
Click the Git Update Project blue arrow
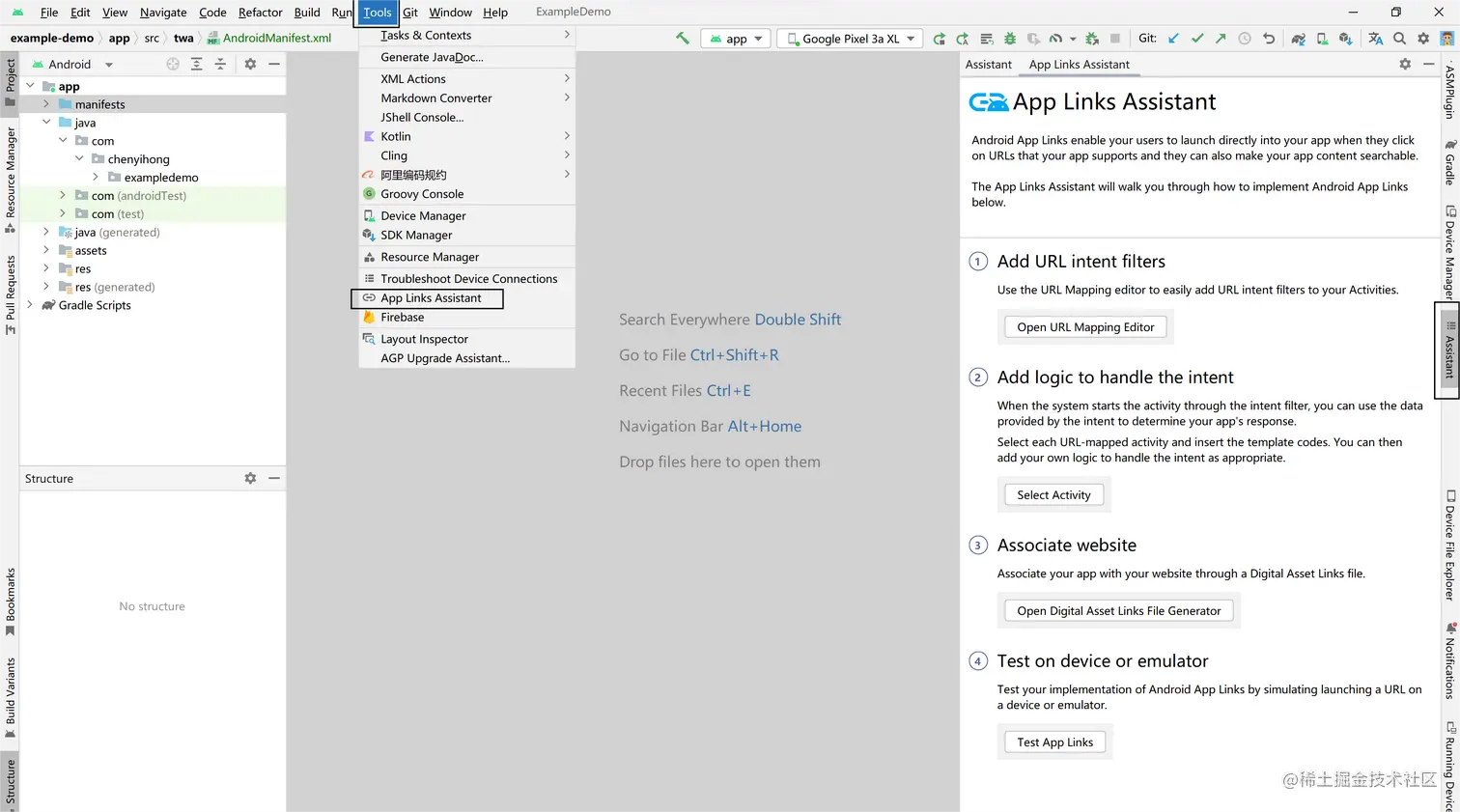point(1173,39)
